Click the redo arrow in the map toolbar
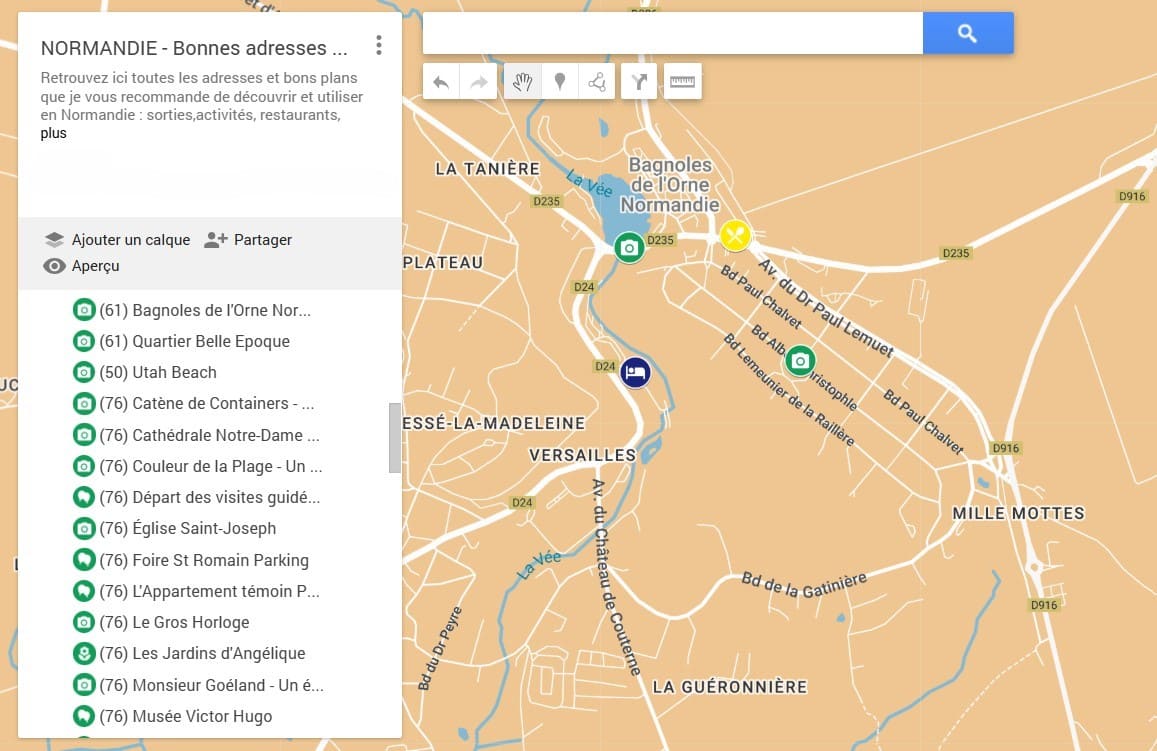 [x=479, y=82]
